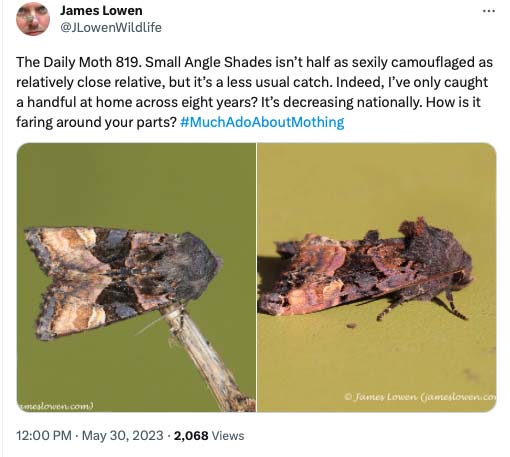Open the @JLowenWildlife handle
Viewport: 510px width, 457px height.
(x=111, y=27)
